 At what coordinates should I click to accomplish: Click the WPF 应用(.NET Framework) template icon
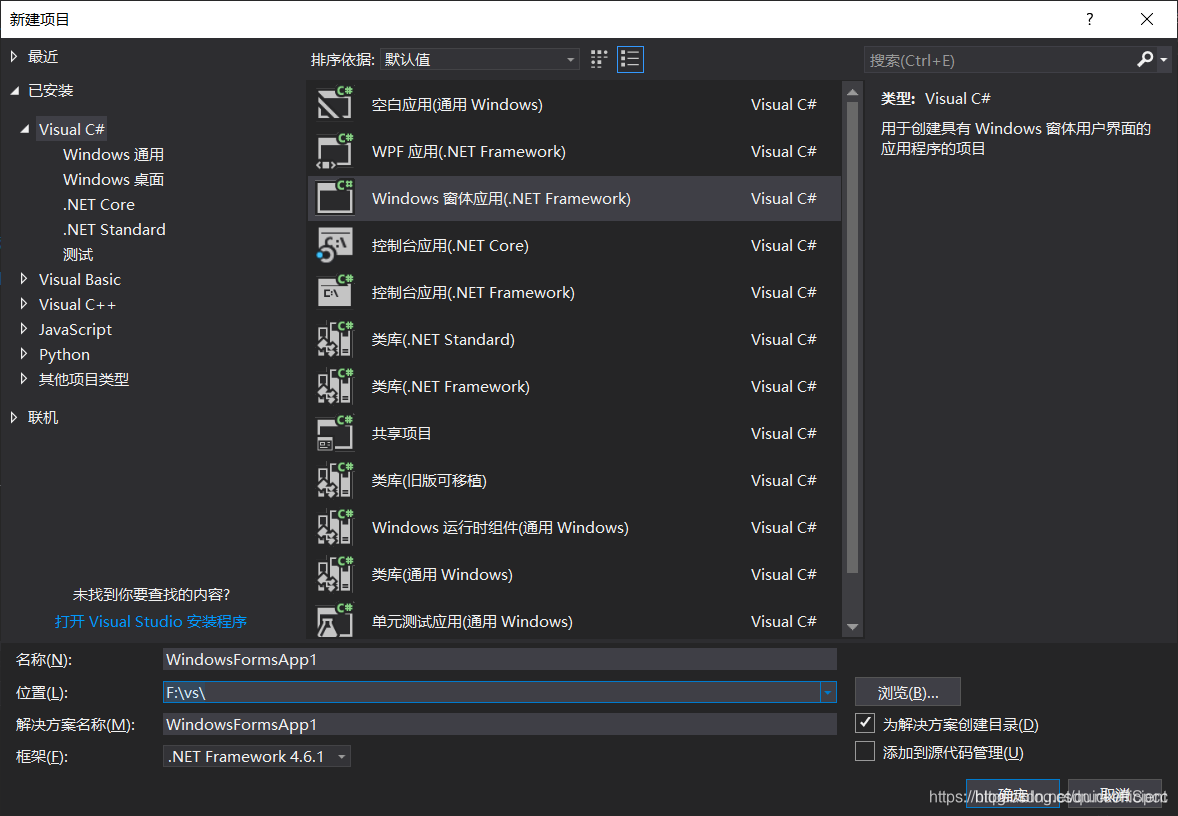coord(335,152)
